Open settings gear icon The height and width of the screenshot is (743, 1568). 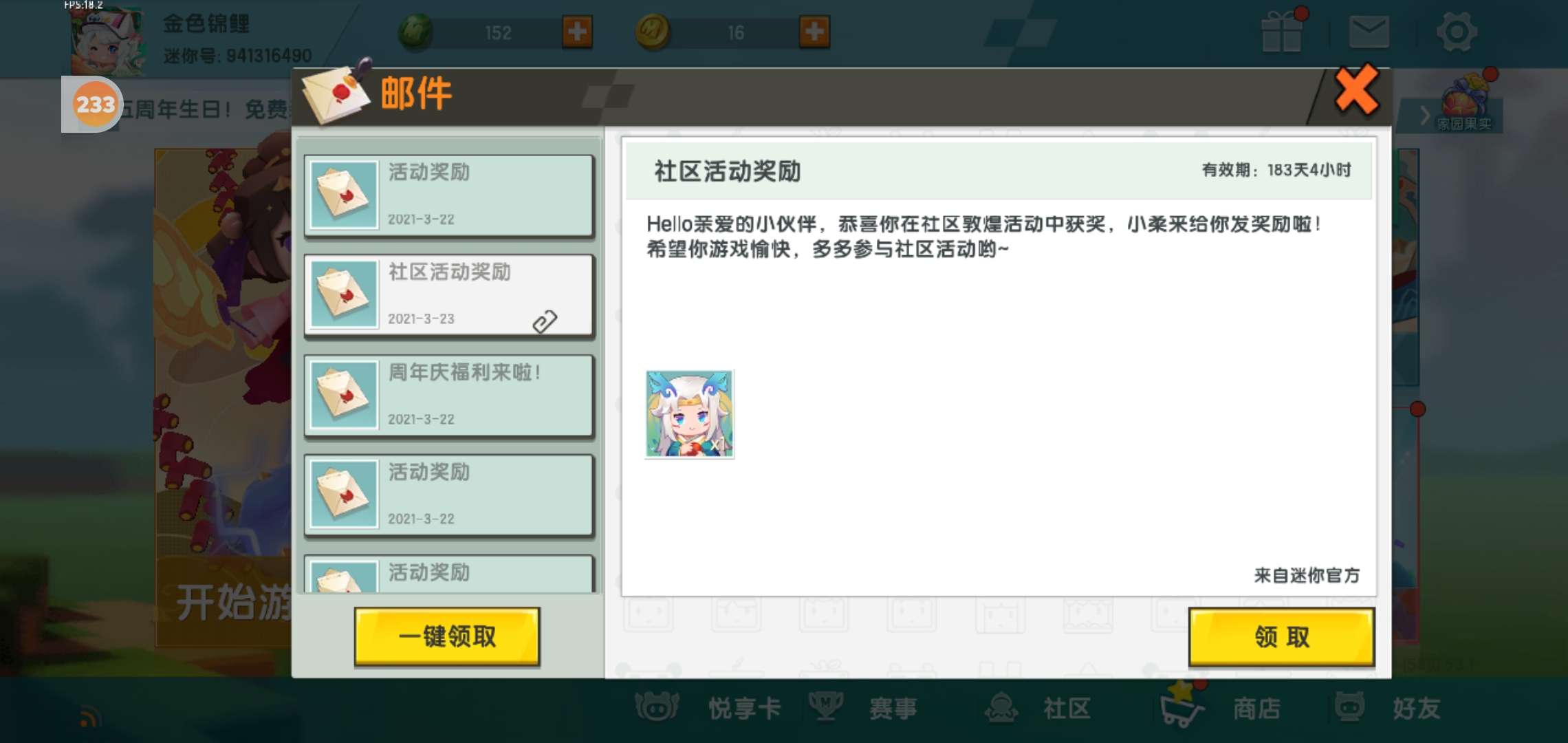pos(1457,32)
